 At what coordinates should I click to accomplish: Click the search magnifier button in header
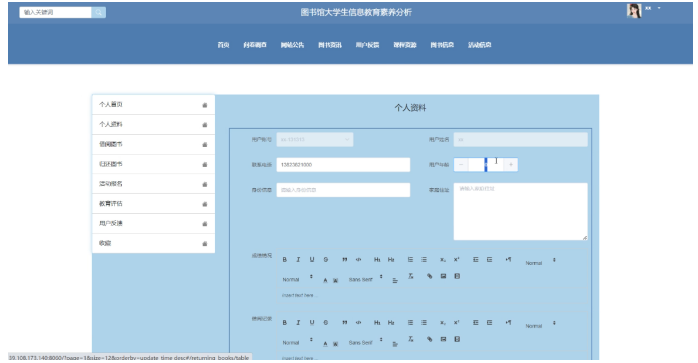(x=98, y=12)
